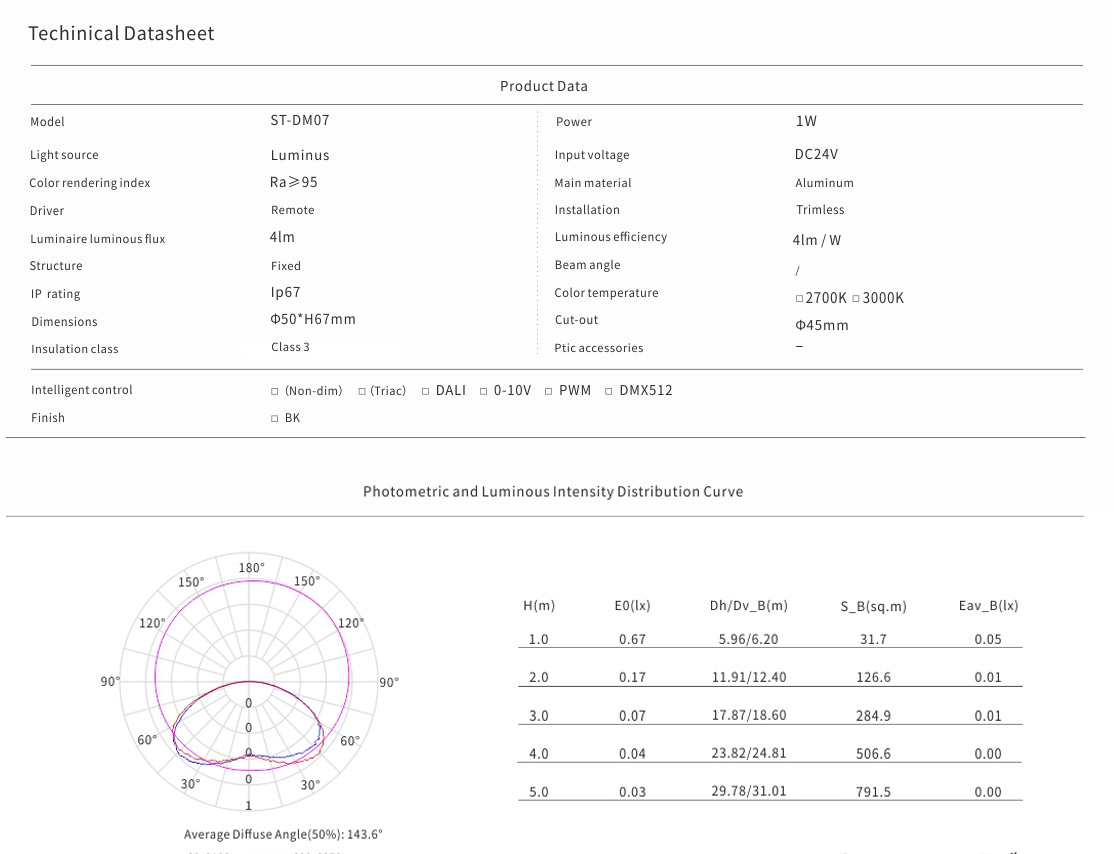Check the PWM control box
1114x854 pixels.
[549, 391]
